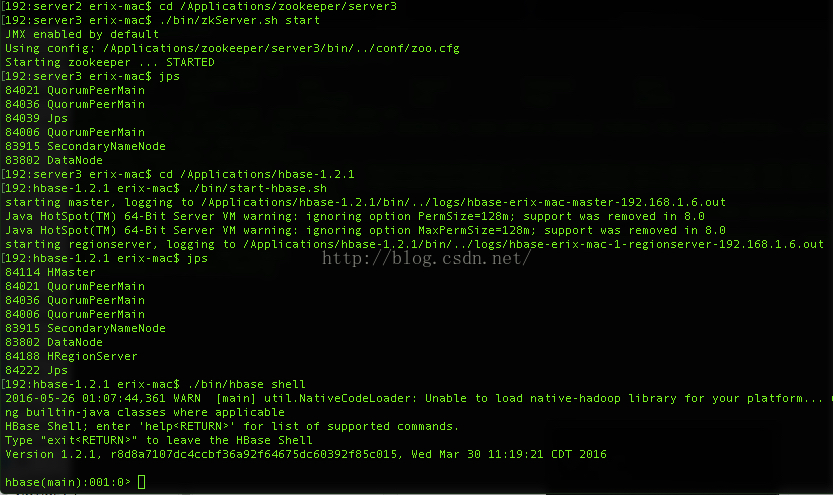Select the 'Using config:' zoo.cfg path line
834x495 pixels.
pos(232,48)
